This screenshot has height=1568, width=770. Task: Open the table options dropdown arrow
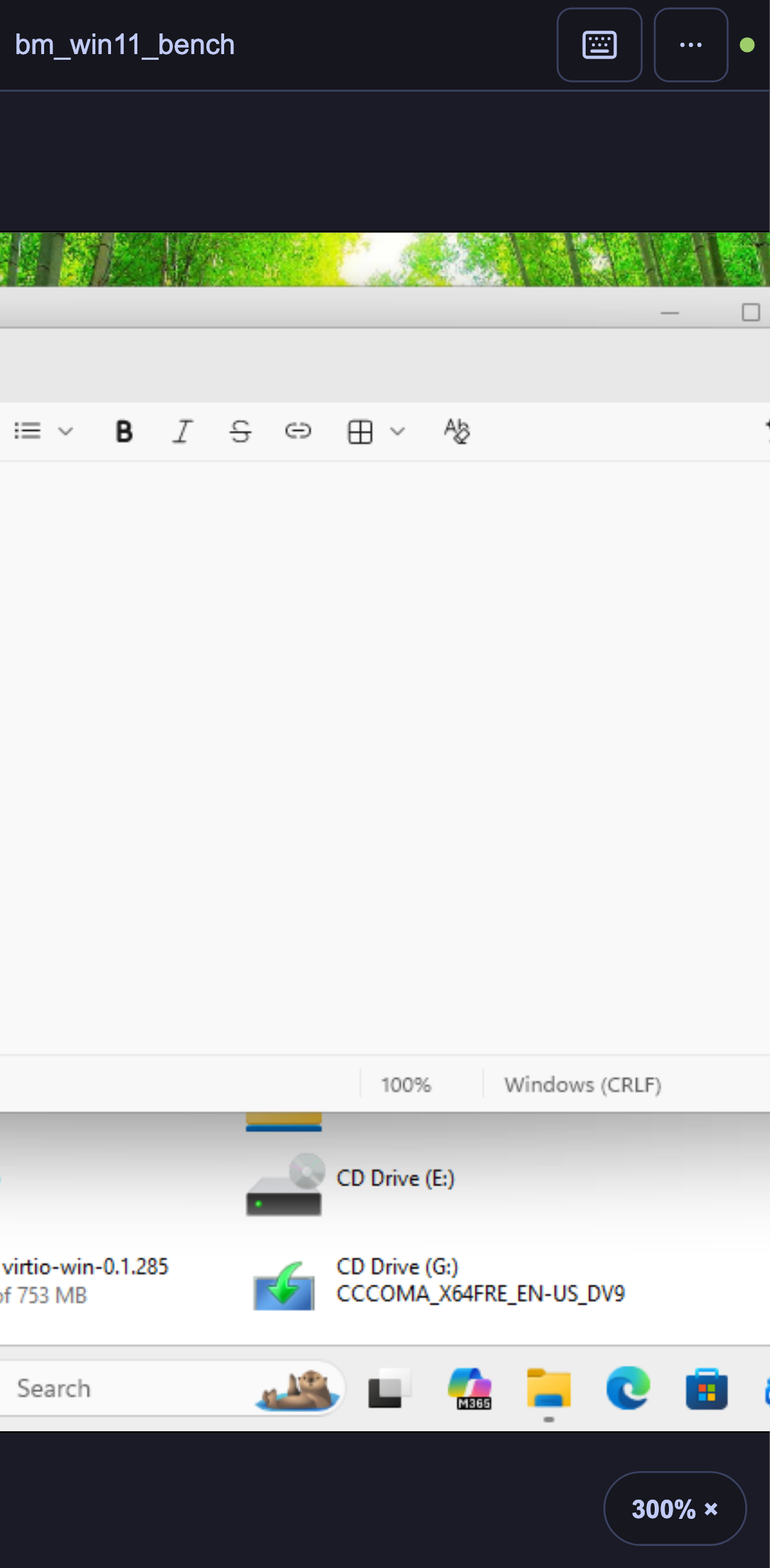398,431
